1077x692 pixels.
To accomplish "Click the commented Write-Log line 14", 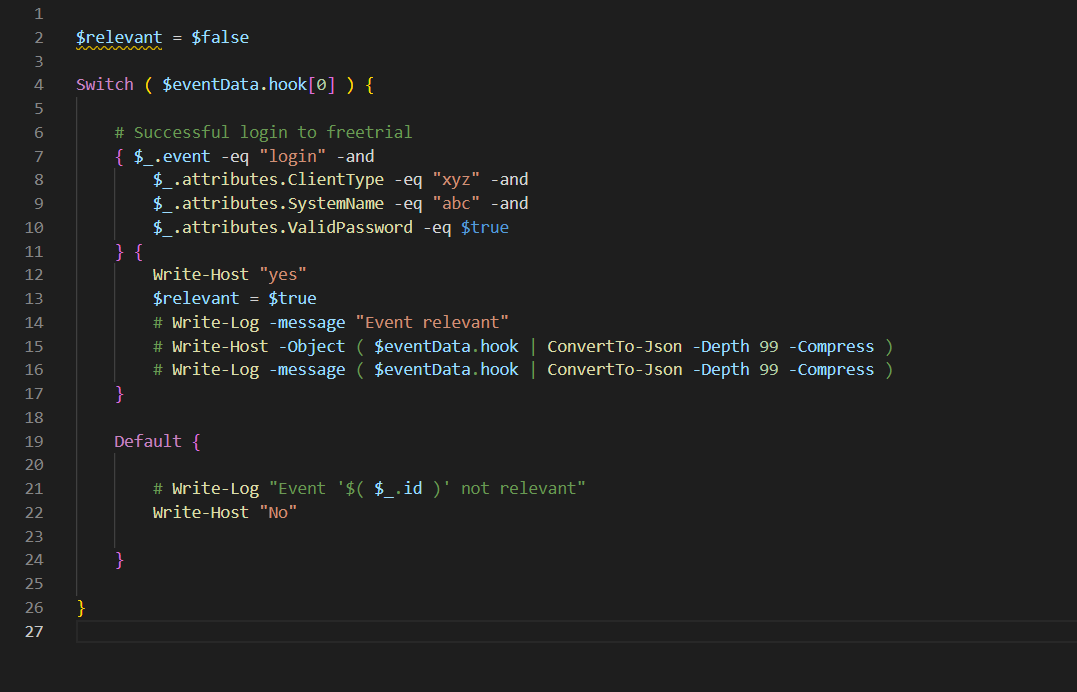I will click(x=330, y=322).
